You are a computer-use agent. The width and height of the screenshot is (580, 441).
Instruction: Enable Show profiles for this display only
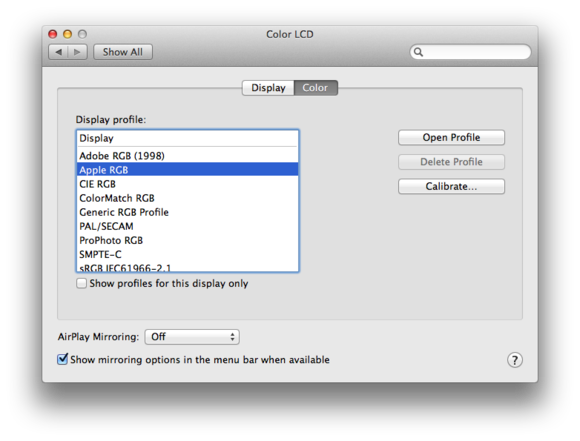[x=81, y=283]
